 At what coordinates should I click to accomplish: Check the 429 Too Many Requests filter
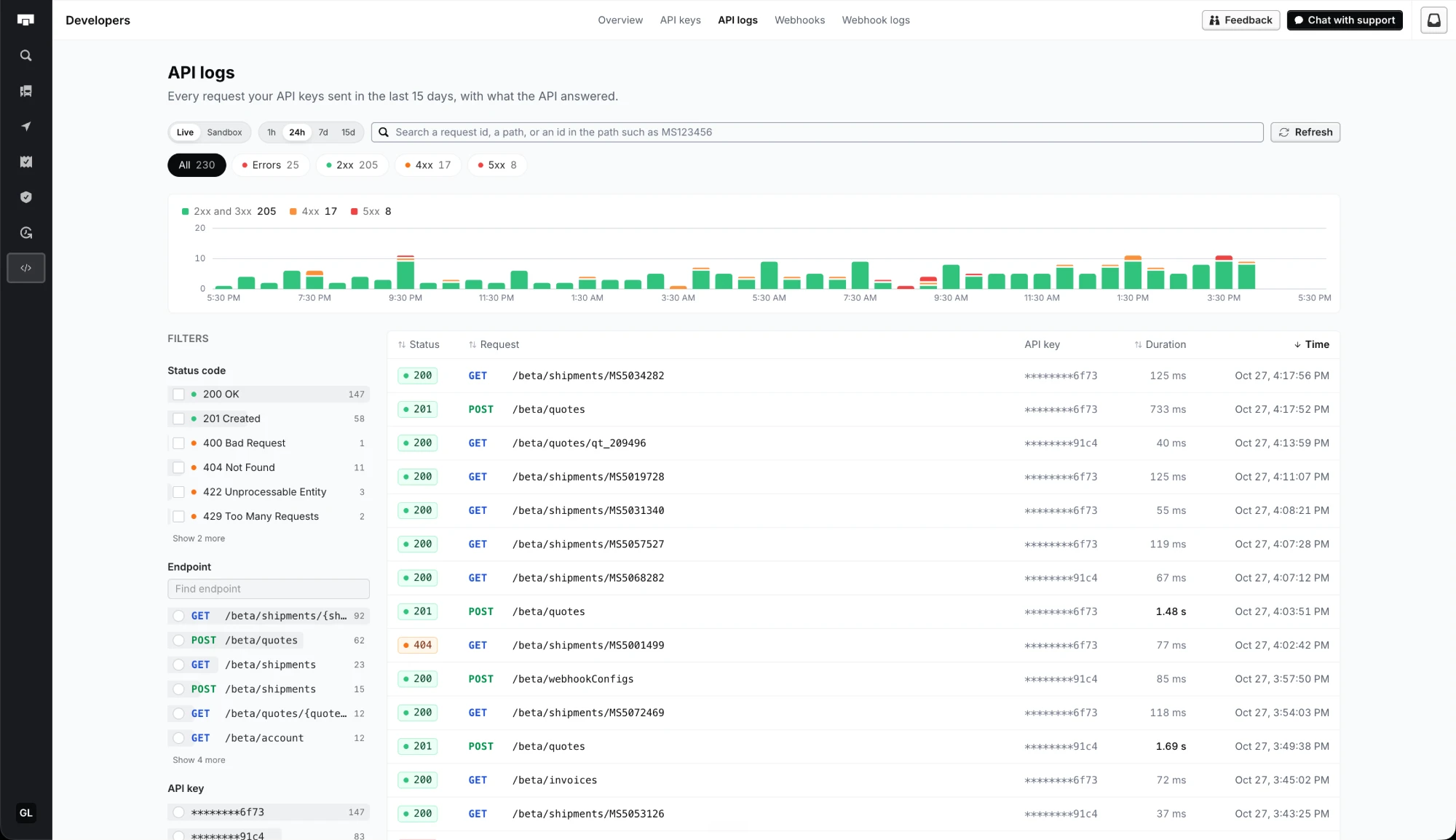point(178,517)
